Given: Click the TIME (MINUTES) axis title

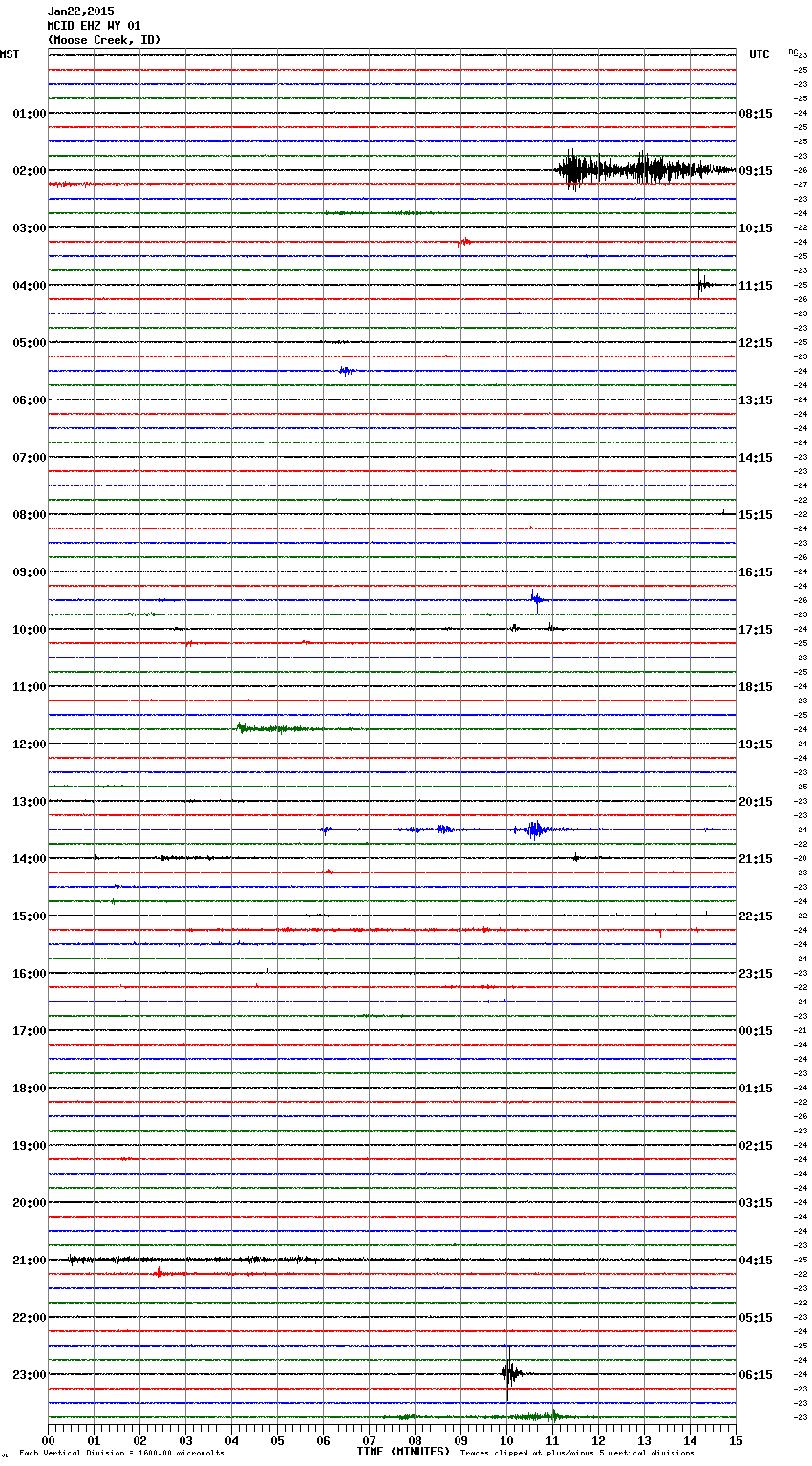Looking at the screenshot, I should [403, 1452].
